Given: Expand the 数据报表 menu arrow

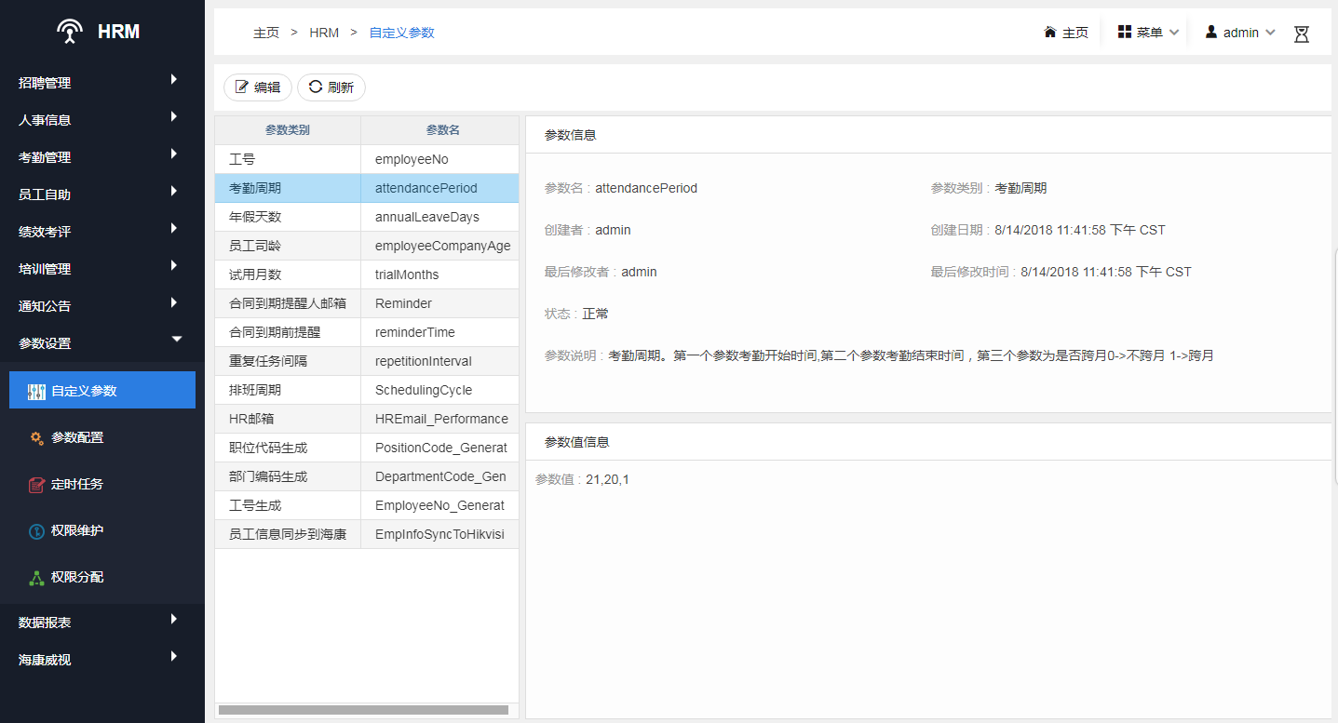Looking at the screenshot, I should click(x=174, y=620).
